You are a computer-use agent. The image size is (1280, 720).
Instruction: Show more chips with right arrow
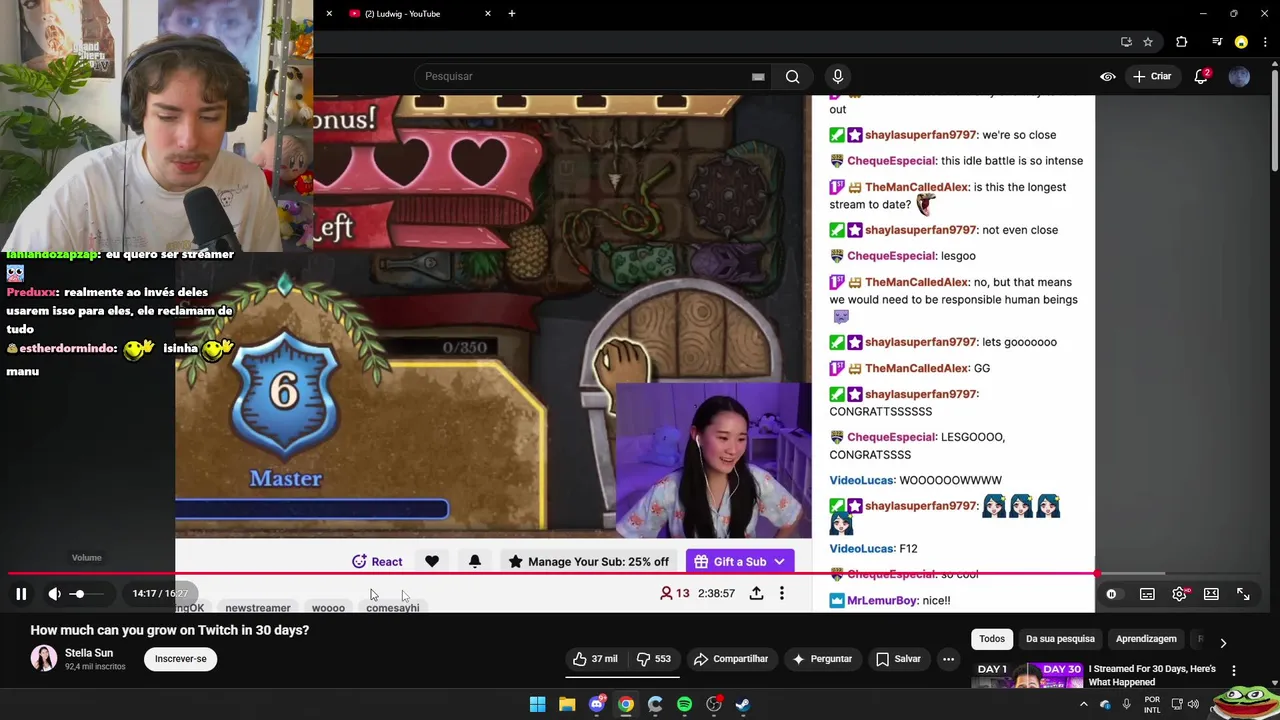pos(1222,643)
